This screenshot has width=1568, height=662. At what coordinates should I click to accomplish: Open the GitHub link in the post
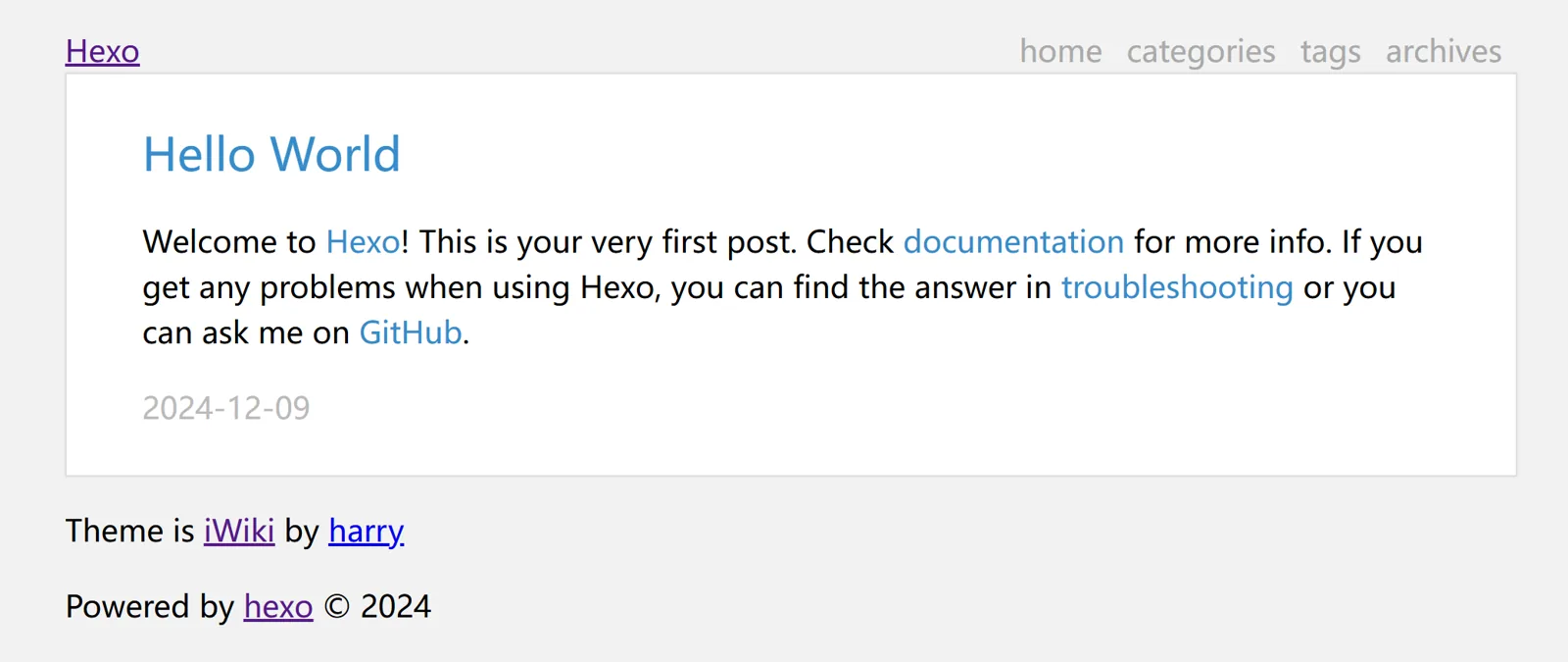tap(410, 333)
